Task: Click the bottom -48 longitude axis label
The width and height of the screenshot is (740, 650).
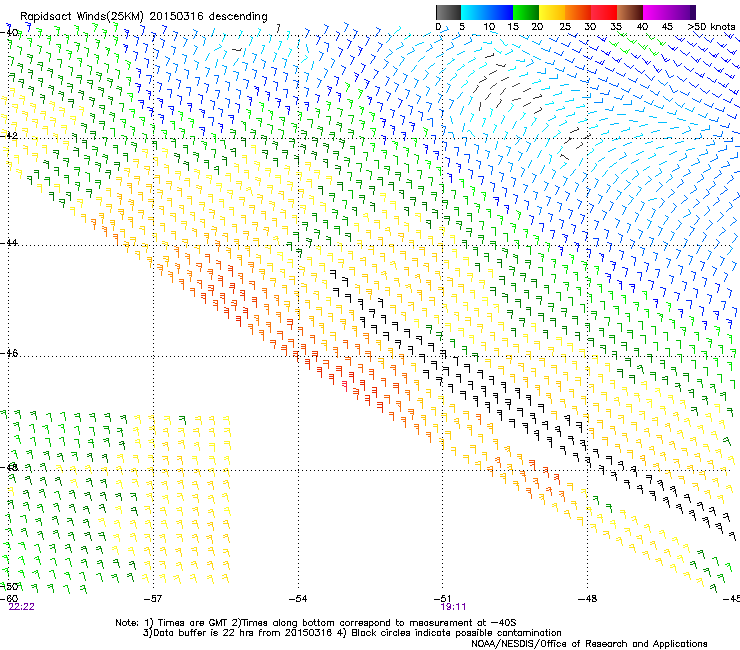Action: (x=588, y=599)
